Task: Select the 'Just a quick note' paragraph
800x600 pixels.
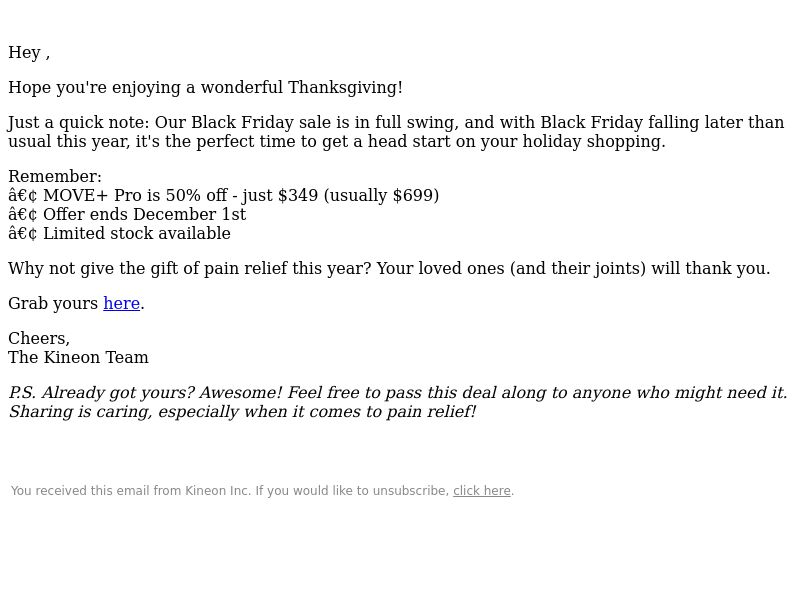Action: tap(396, 132)
